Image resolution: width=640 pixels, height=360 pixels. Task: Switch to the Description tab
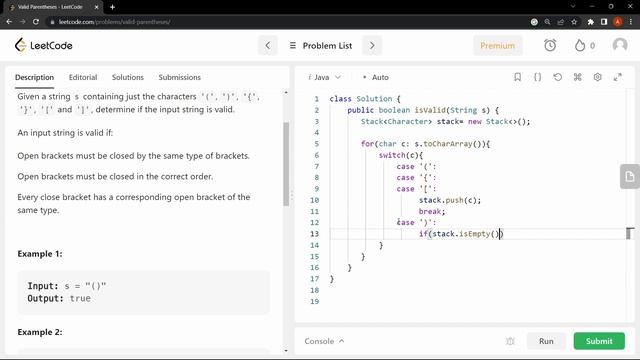tap(34, 77)
